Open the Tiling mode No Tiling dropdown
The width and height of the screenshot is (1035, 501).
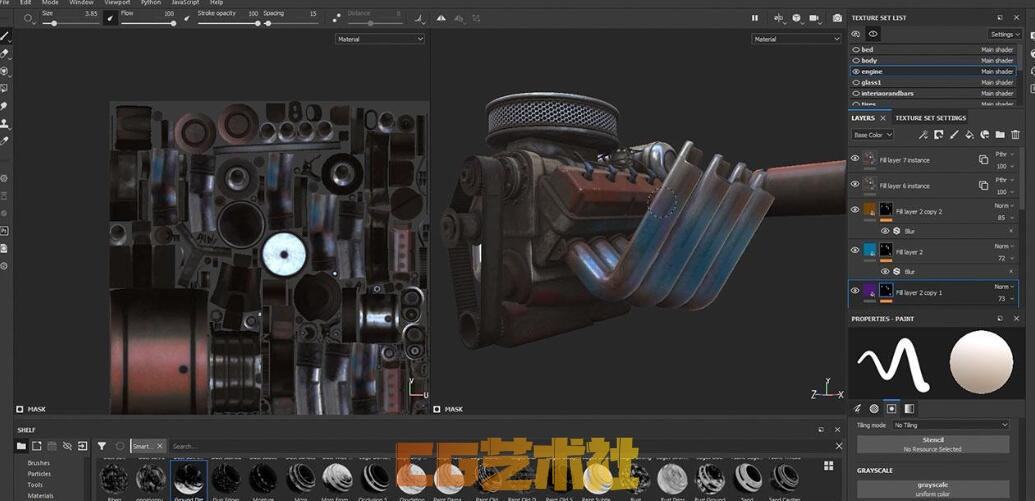tap(951, 425)
